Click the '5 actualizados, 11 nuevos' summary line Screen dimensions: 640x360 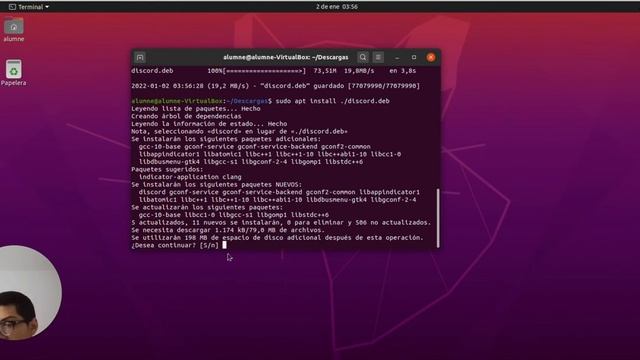(x=281, y=222)
